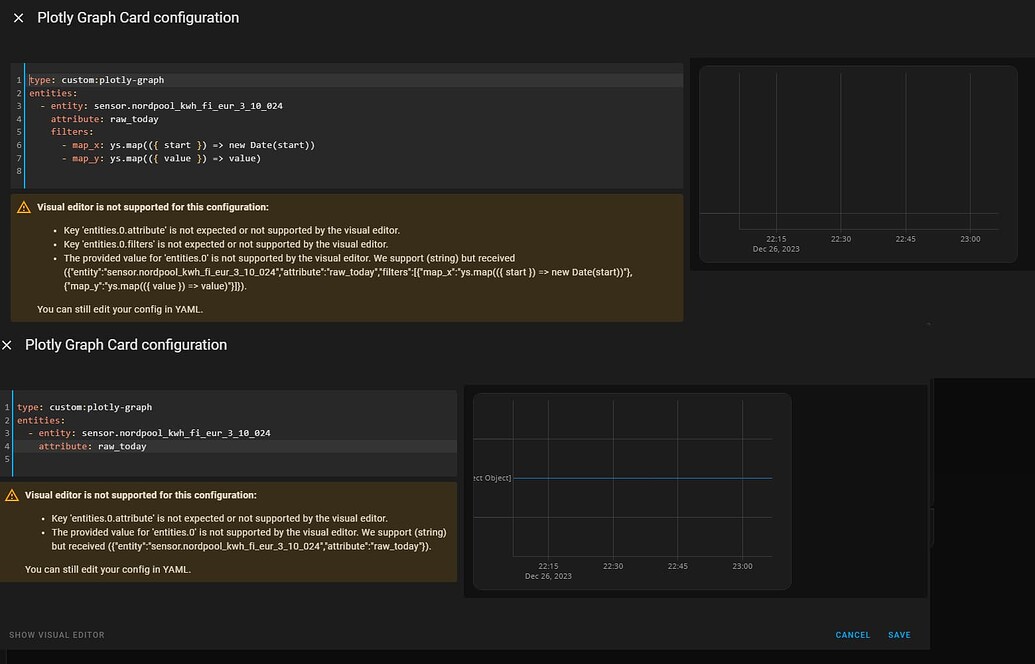Close the lower Plotly Graph Card configuration dialog
The image size is (1035, 664).
pyautogui.click(x=7, y=345)
